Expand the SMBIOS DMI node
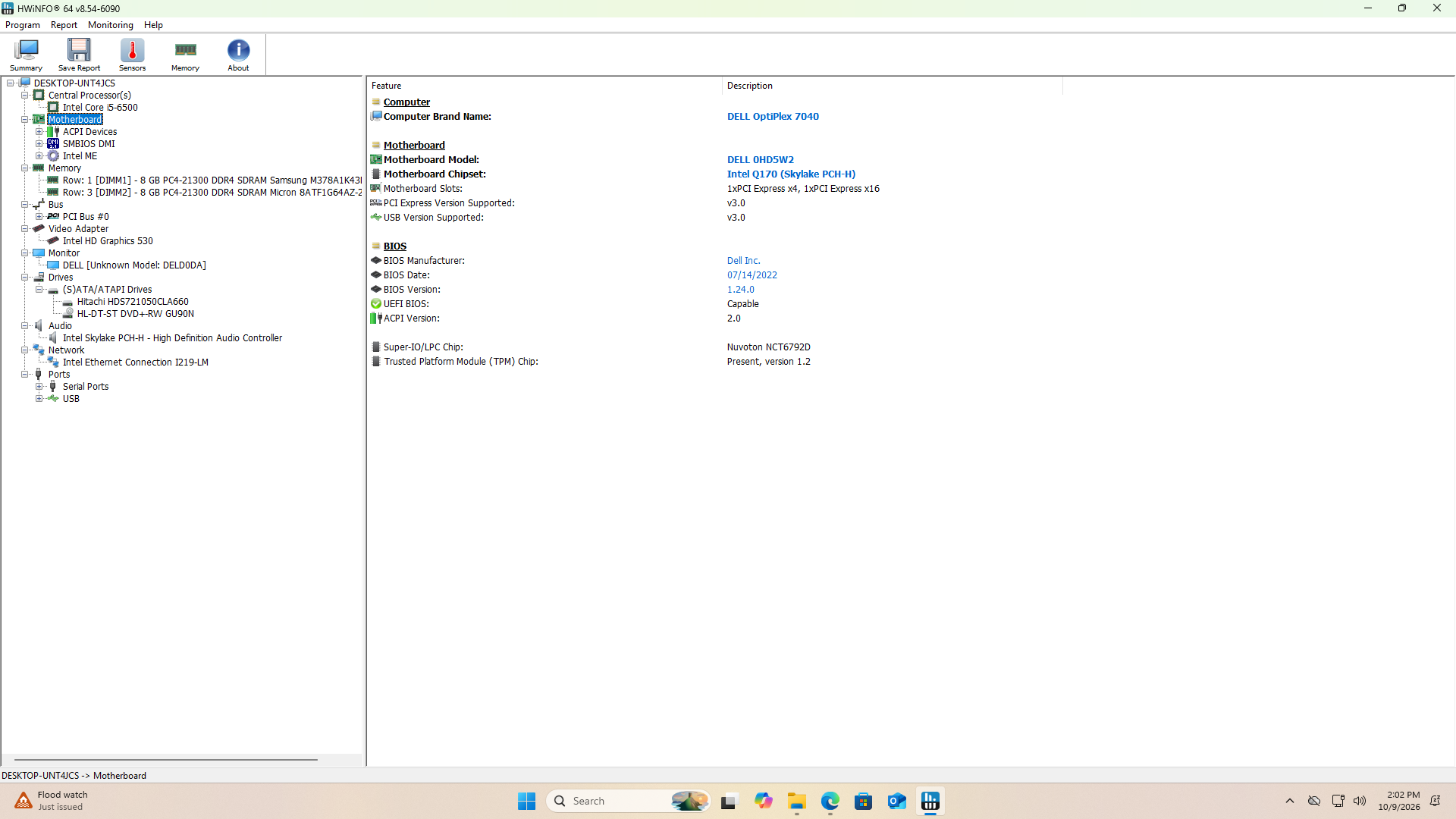 click(39, 144)
